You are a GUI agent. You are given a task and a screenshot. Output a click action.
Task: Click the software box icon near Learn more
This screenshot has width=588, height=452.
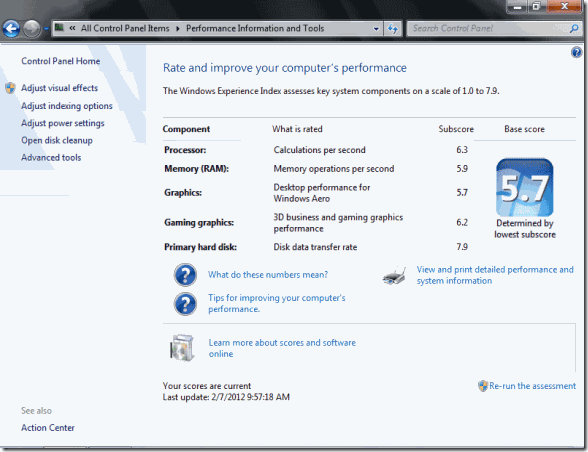coord(182,348)
